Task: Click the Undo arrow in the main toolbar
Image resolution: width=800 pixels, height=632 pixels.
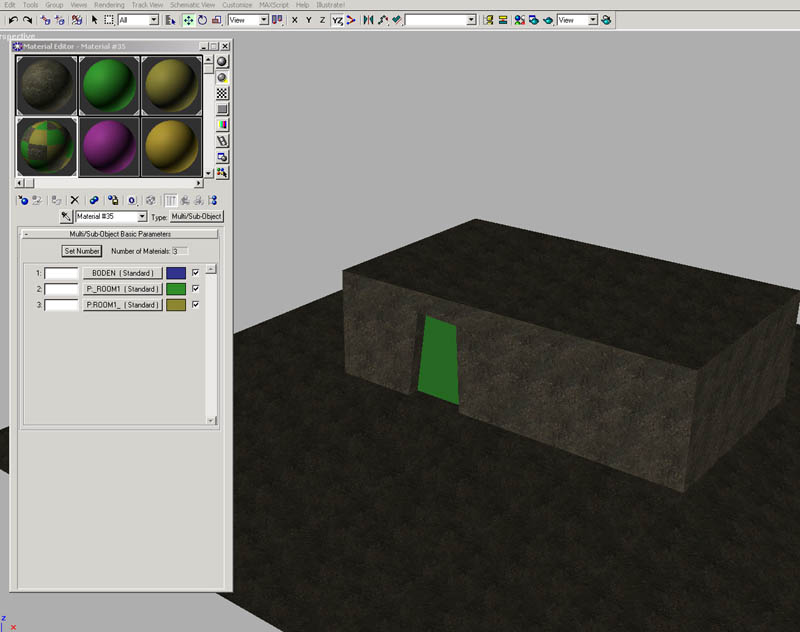Action: (x=11, y=20)
